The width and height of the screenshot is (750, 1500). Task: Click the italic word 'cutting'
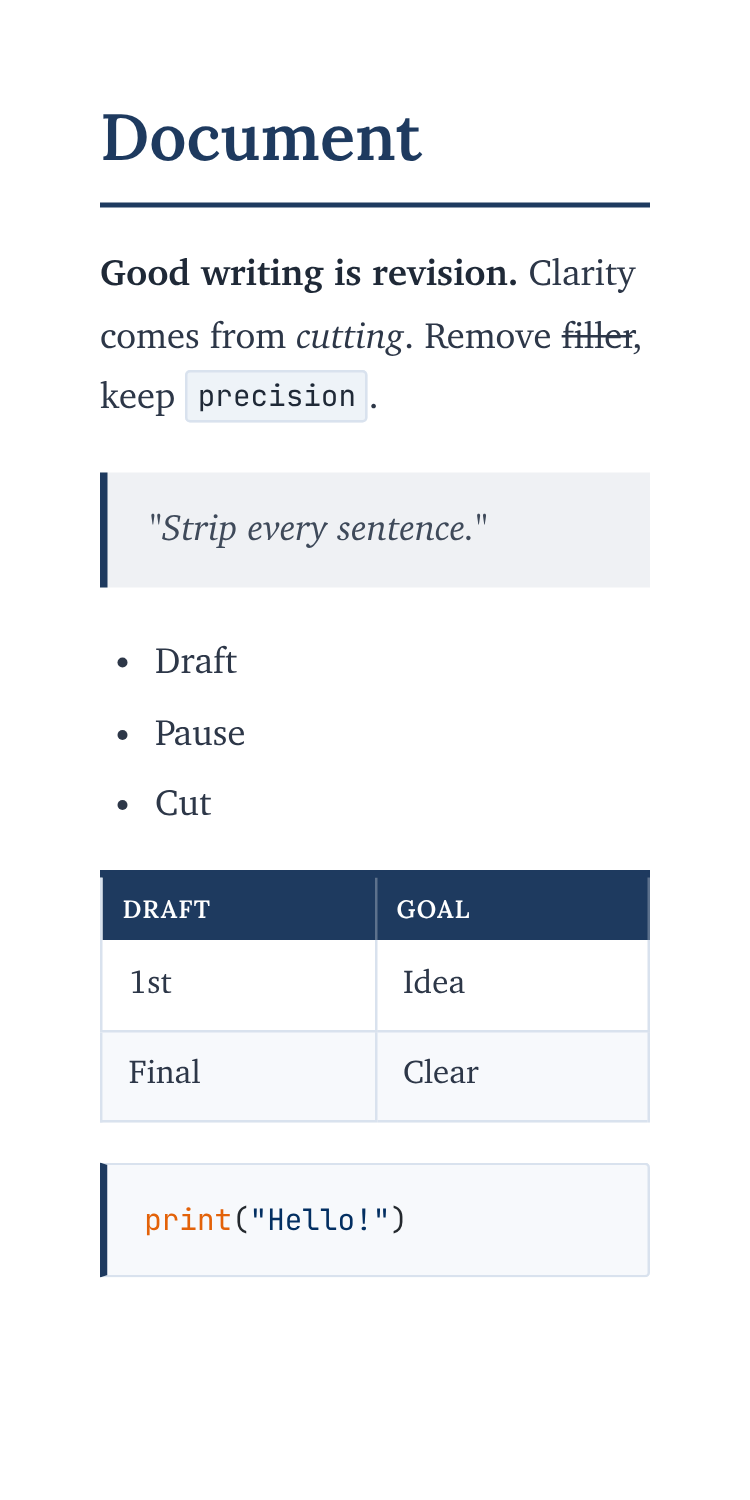pos(350,336)
